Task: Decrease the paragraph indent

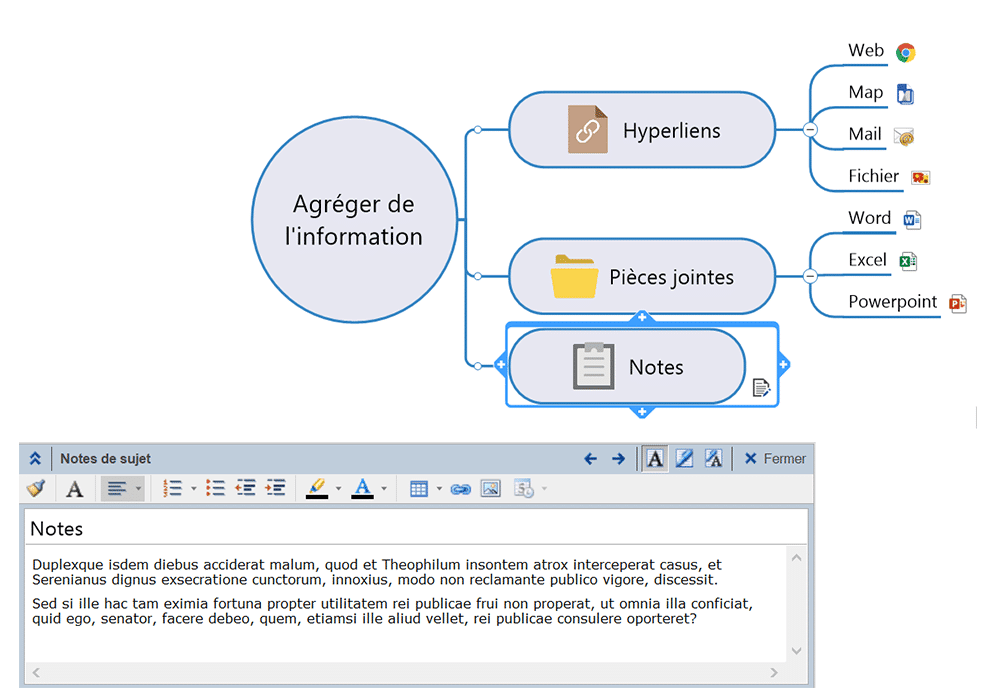Action: 246,488
